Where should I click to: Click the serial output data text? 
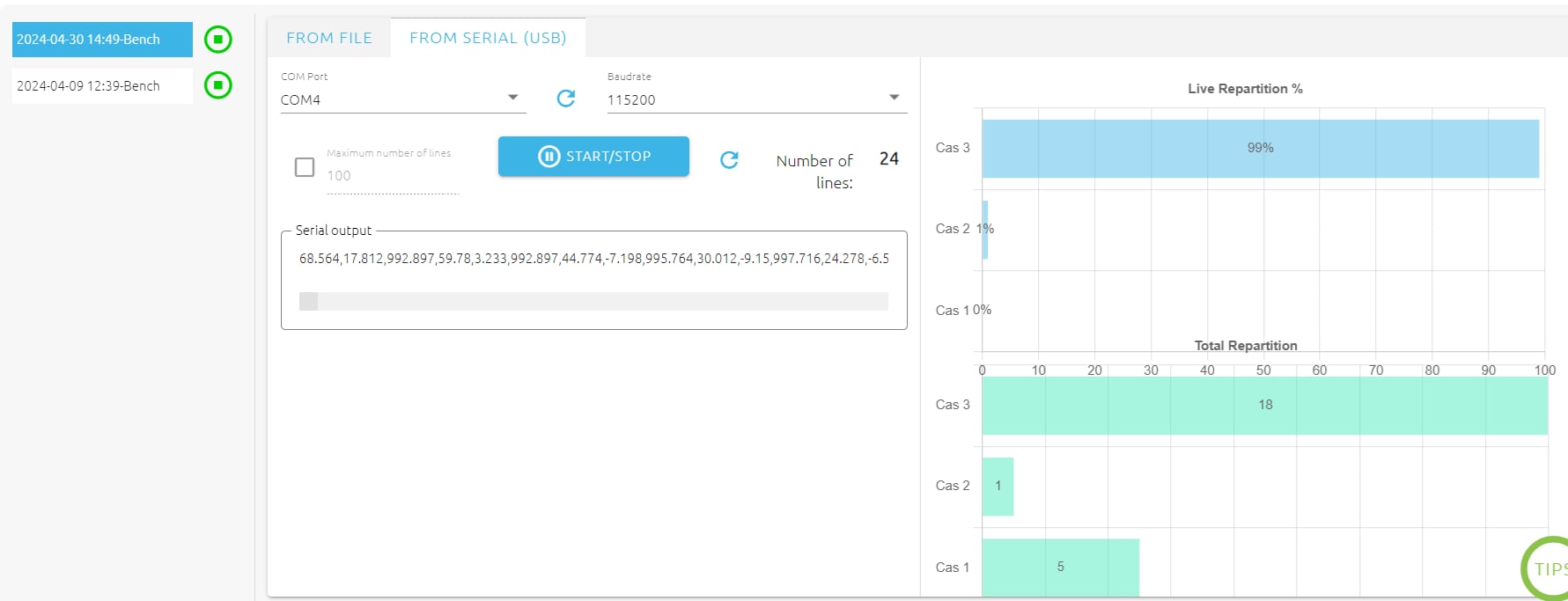(x=593, y=259)
